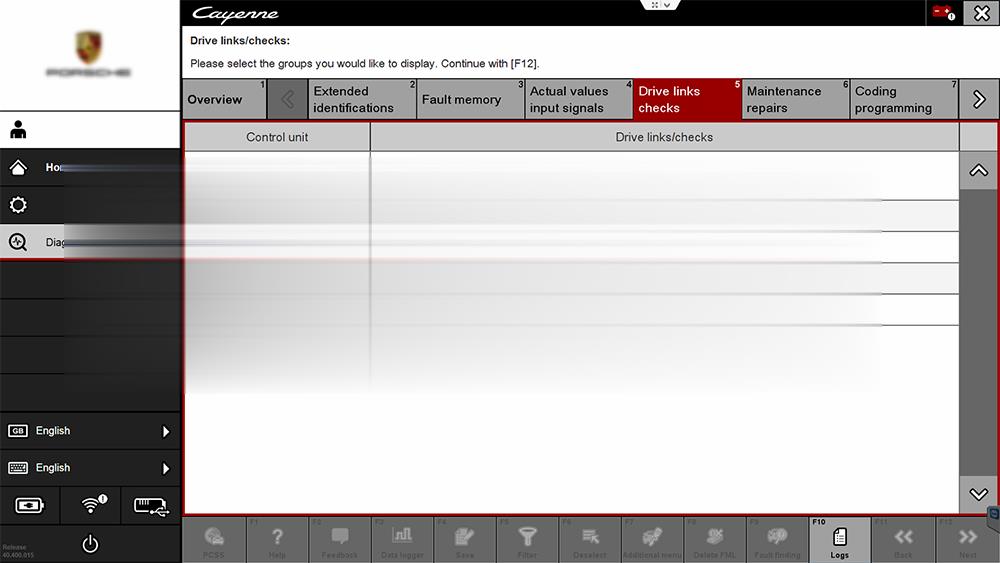The height and width of the screenshot is (563, 1000).
Task: Click the Save function button
Action: pos(464,541)
